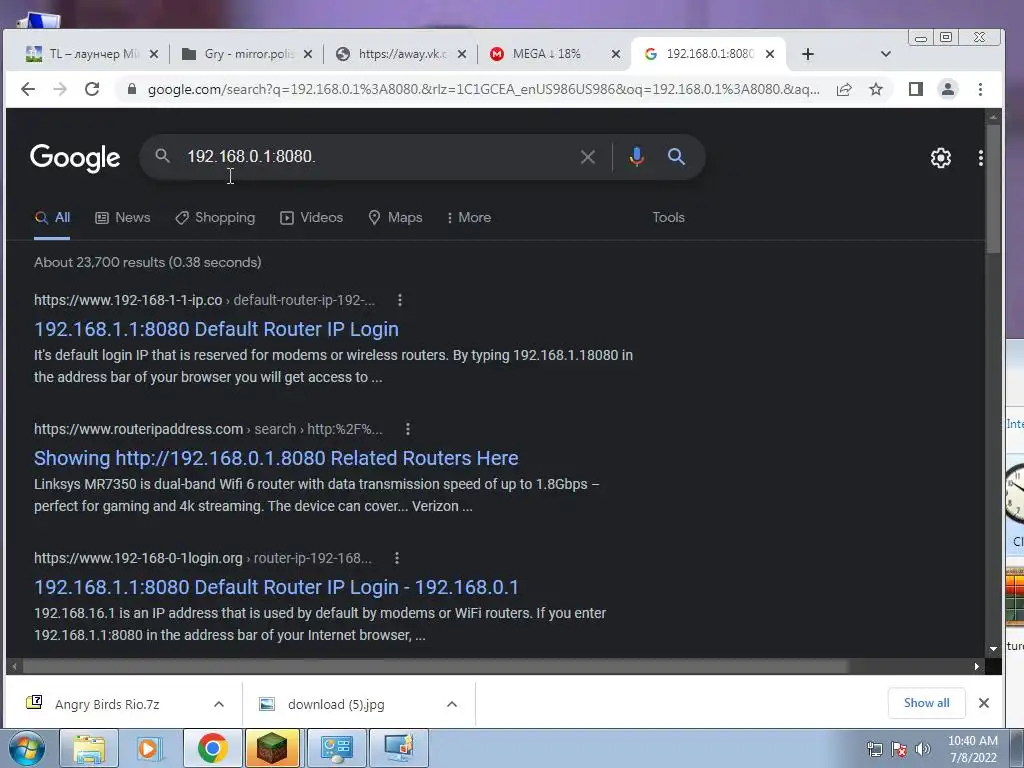1024x768 pixels.
Task: Close the downloads bar
Action: [984, 703]
